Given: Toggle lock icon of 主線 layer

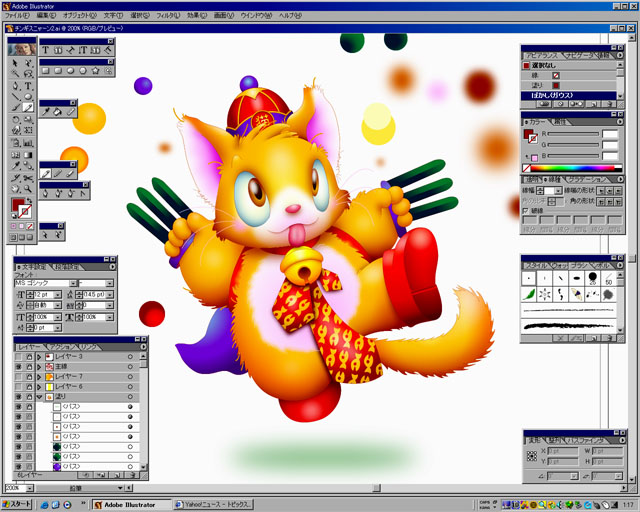Looking at the screenshot, I should [x=29, y=367].
